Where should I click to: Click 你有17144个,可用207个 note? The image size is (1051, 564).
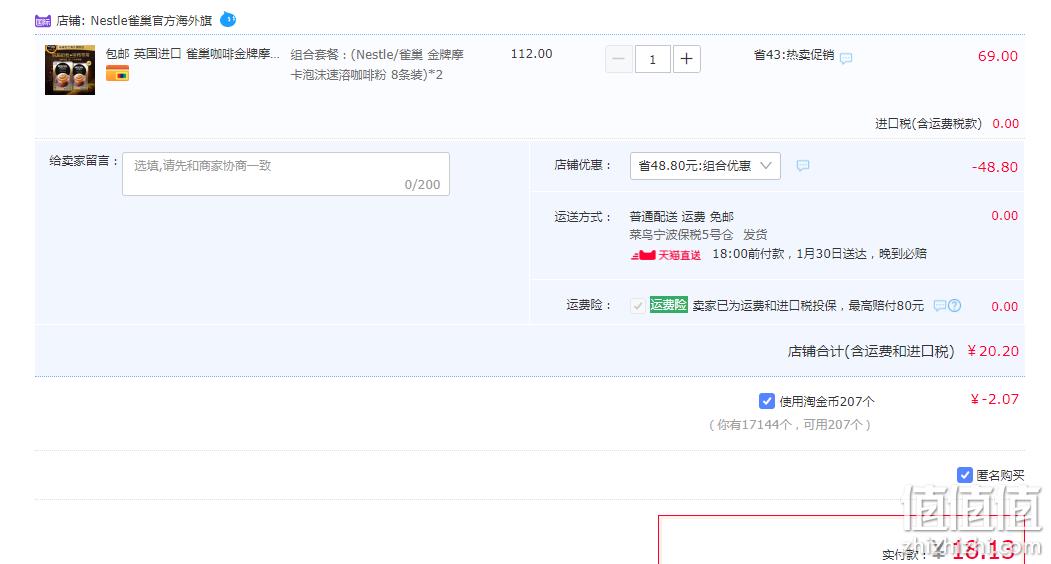coord(790,425)
